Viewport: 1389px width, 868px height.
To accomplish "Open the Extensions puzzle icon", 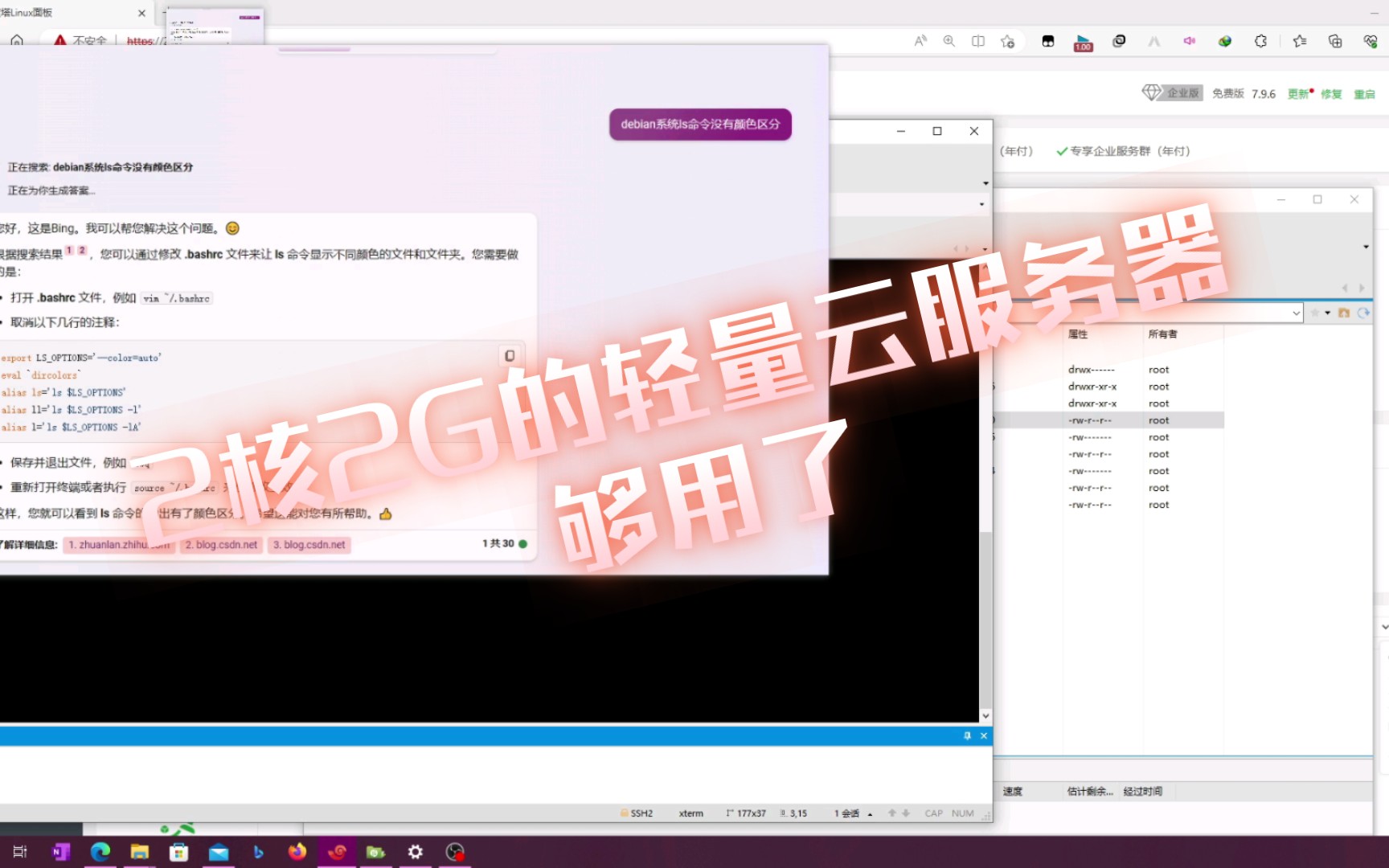I will coord(1260,41).
